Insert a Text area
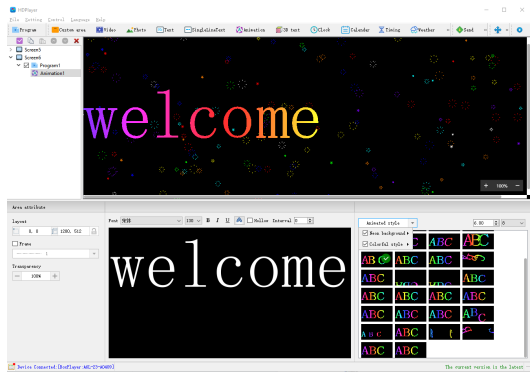Image resolution: width=530 pixels, height=373 pixels. (x=165, y=30)
